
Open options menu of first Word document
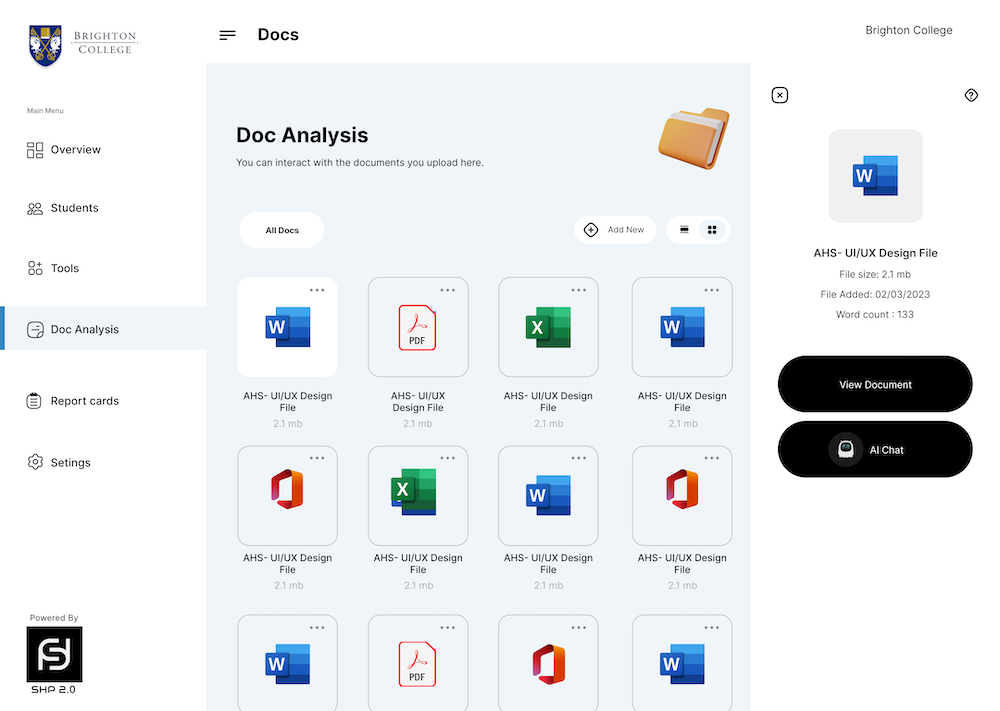click(317, 290)
